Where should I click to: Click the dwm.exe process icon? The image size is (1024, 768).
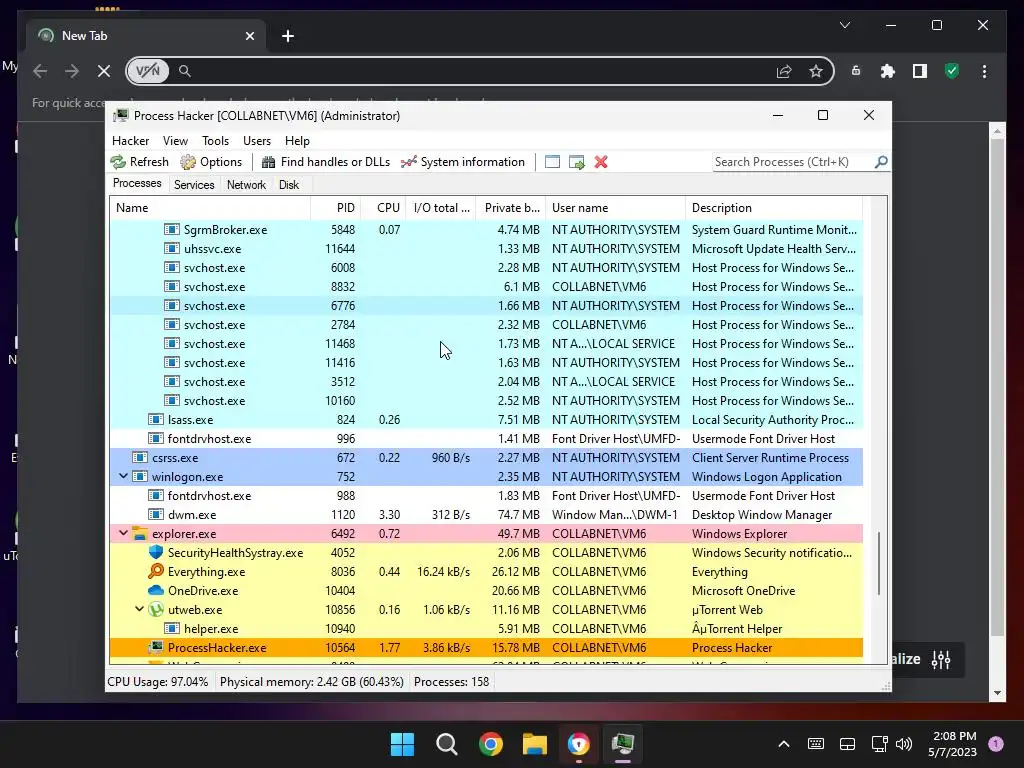[x=155, y=515]
